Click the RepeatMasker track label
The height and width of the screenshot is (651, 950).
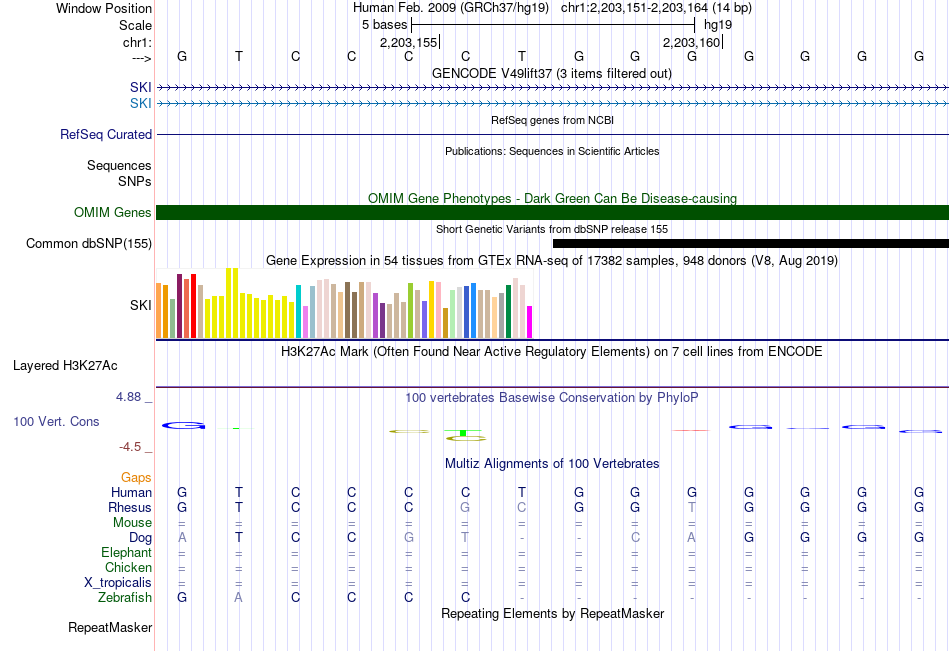(110, 628)
